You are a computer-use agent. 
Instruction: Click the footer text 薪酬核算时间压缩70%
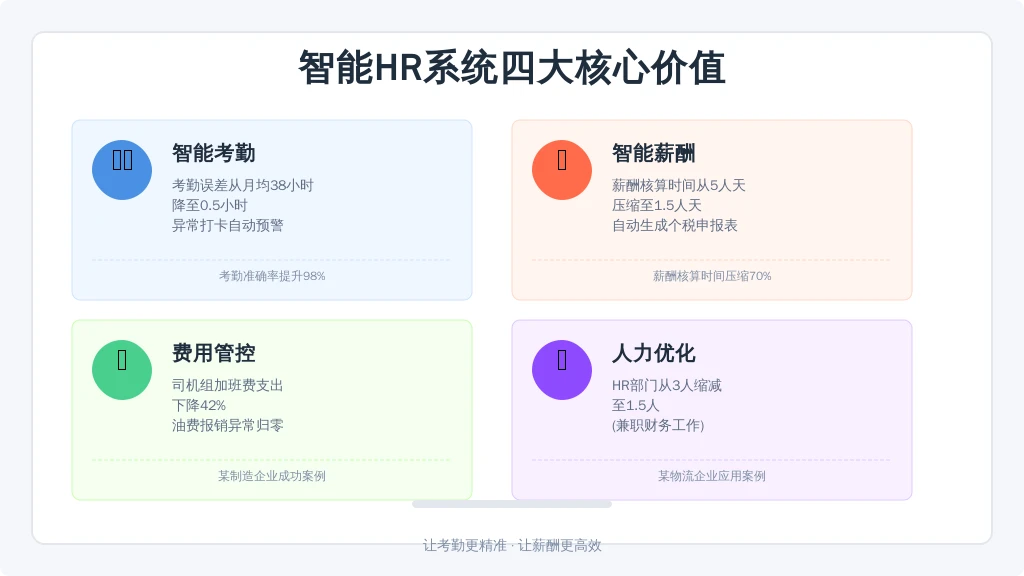click(712, 276)
